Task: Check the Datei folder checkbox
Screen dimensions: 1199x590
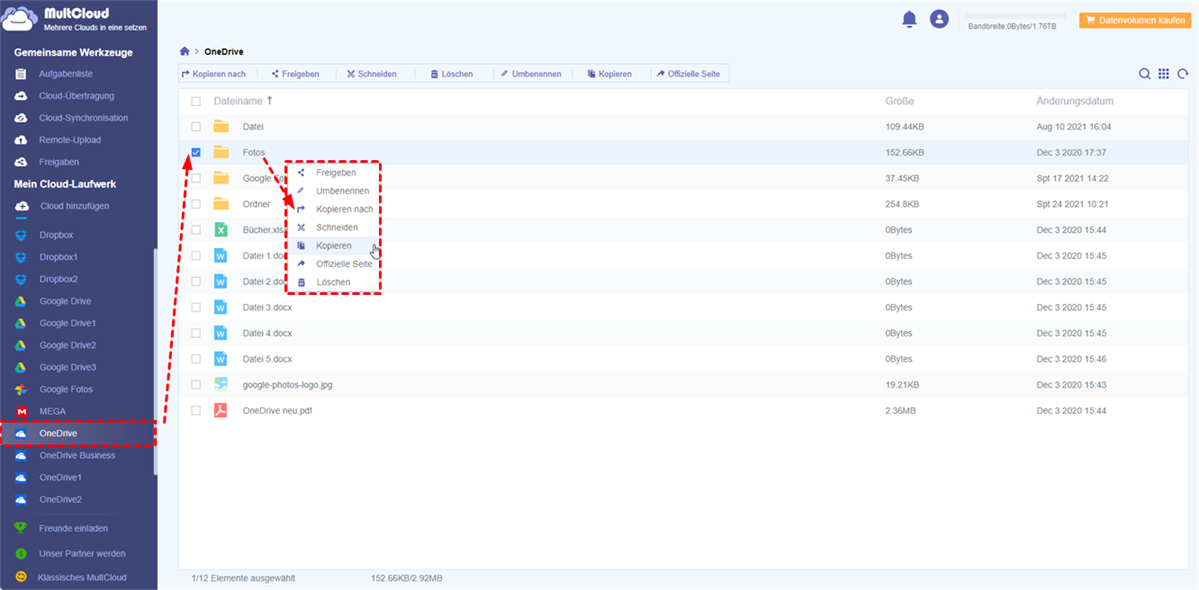Action: click(x=197, y=126)
